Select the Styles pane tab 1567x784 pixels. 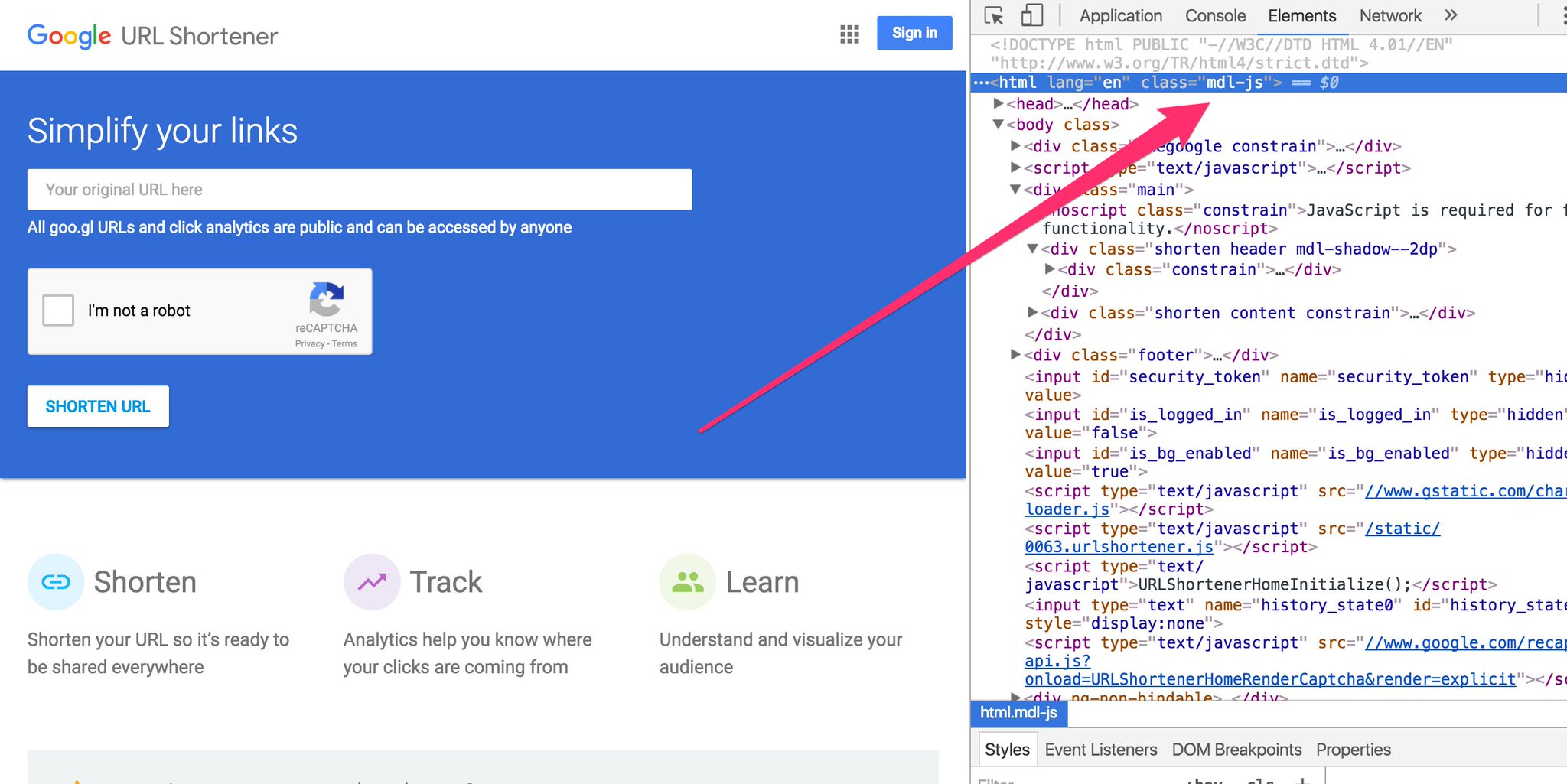1007,750
